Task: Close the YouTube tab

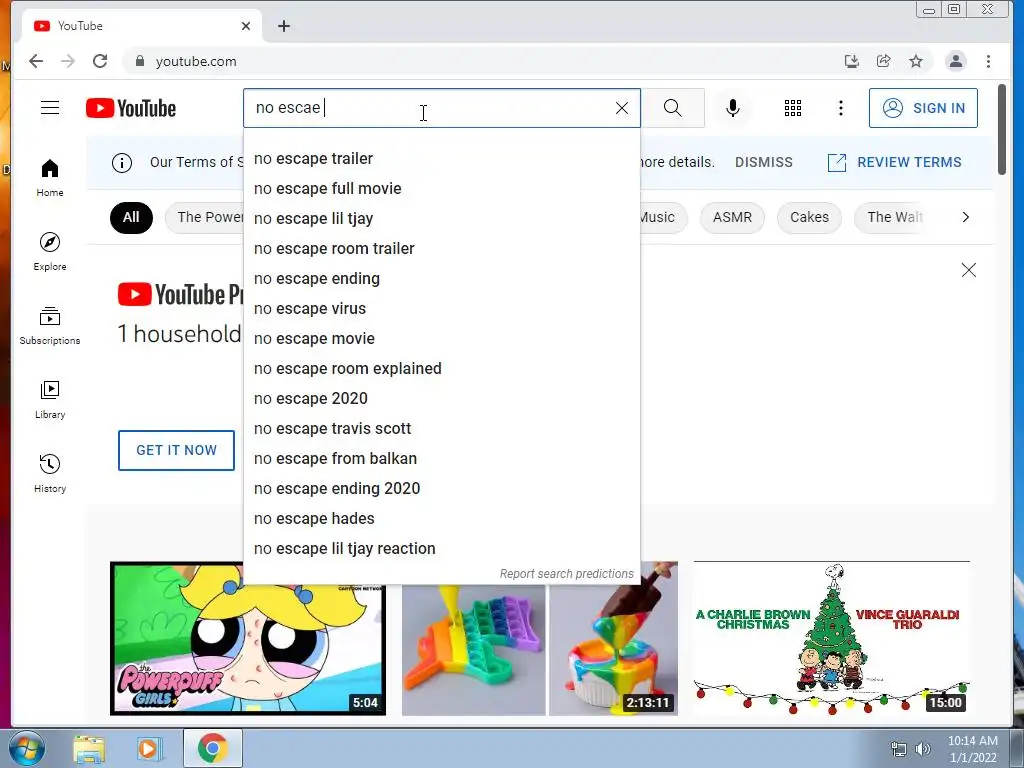Action: click(x=246, y=26)
